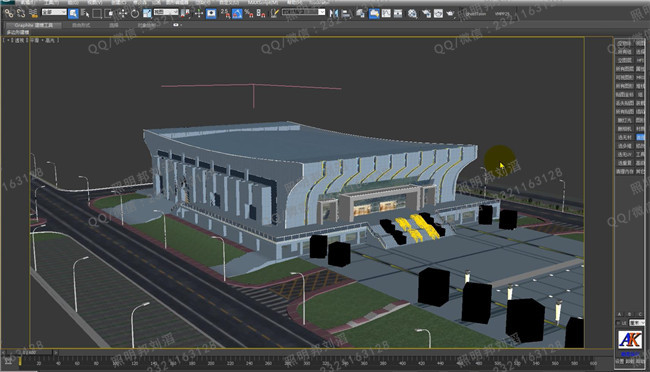Open the Curve Editor
This screenshot has height=372, width=650.
(x=386, y=14)
